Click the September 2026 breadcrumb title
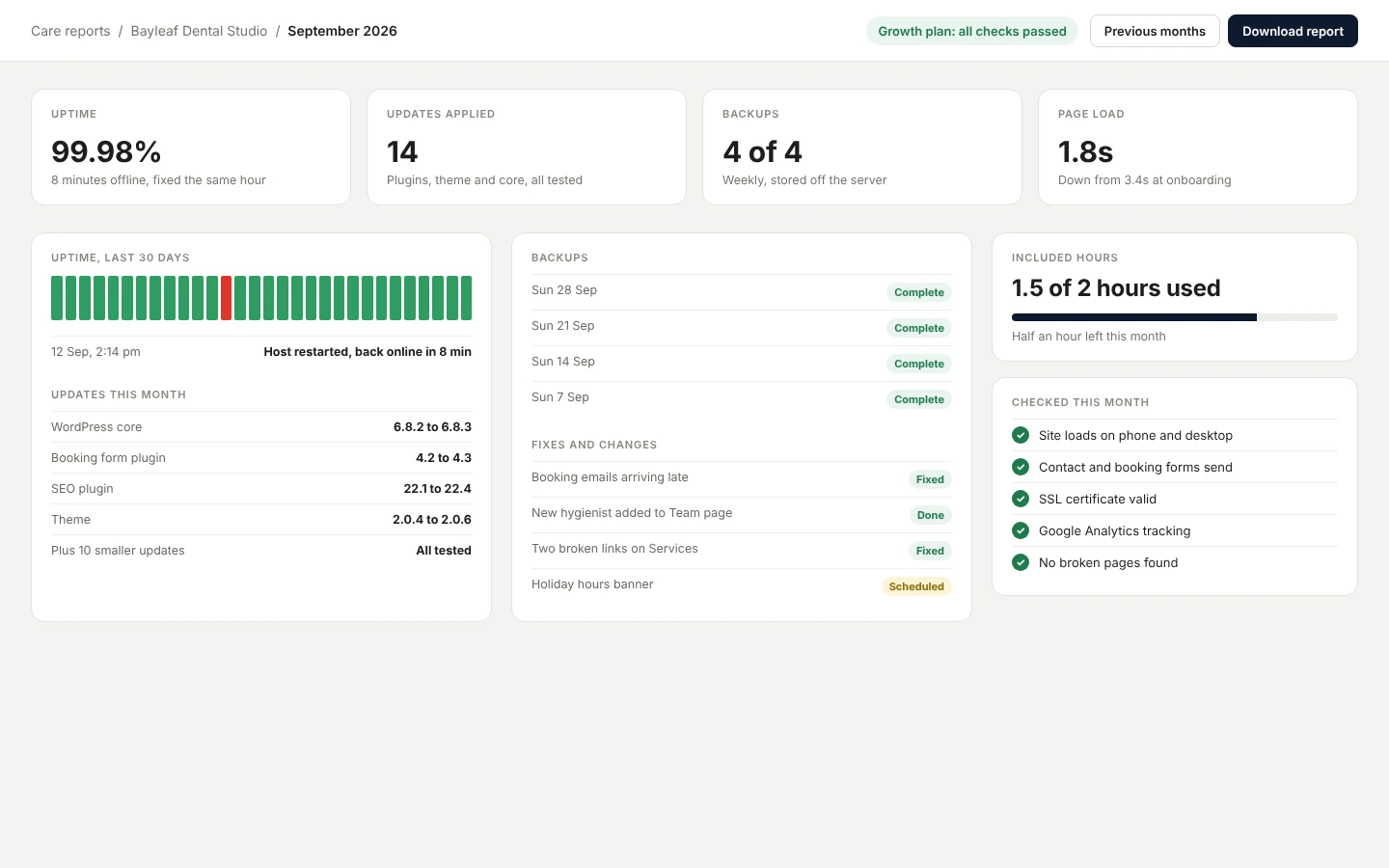Viewport: 1389px width, 868px height. point(342,31)
